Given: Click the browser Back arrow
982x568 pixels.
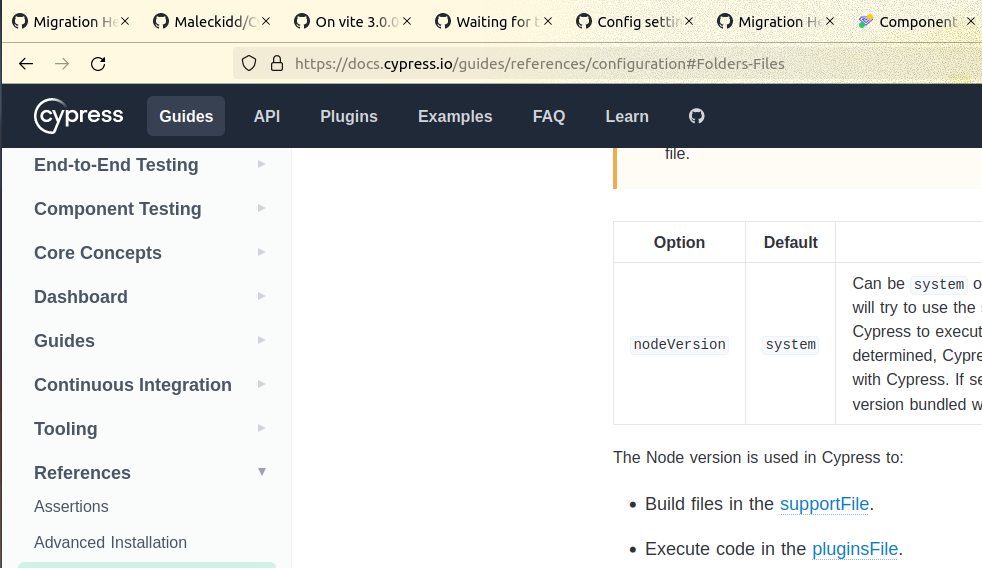Looking at the screenshot, I should [x=26, y=63].
